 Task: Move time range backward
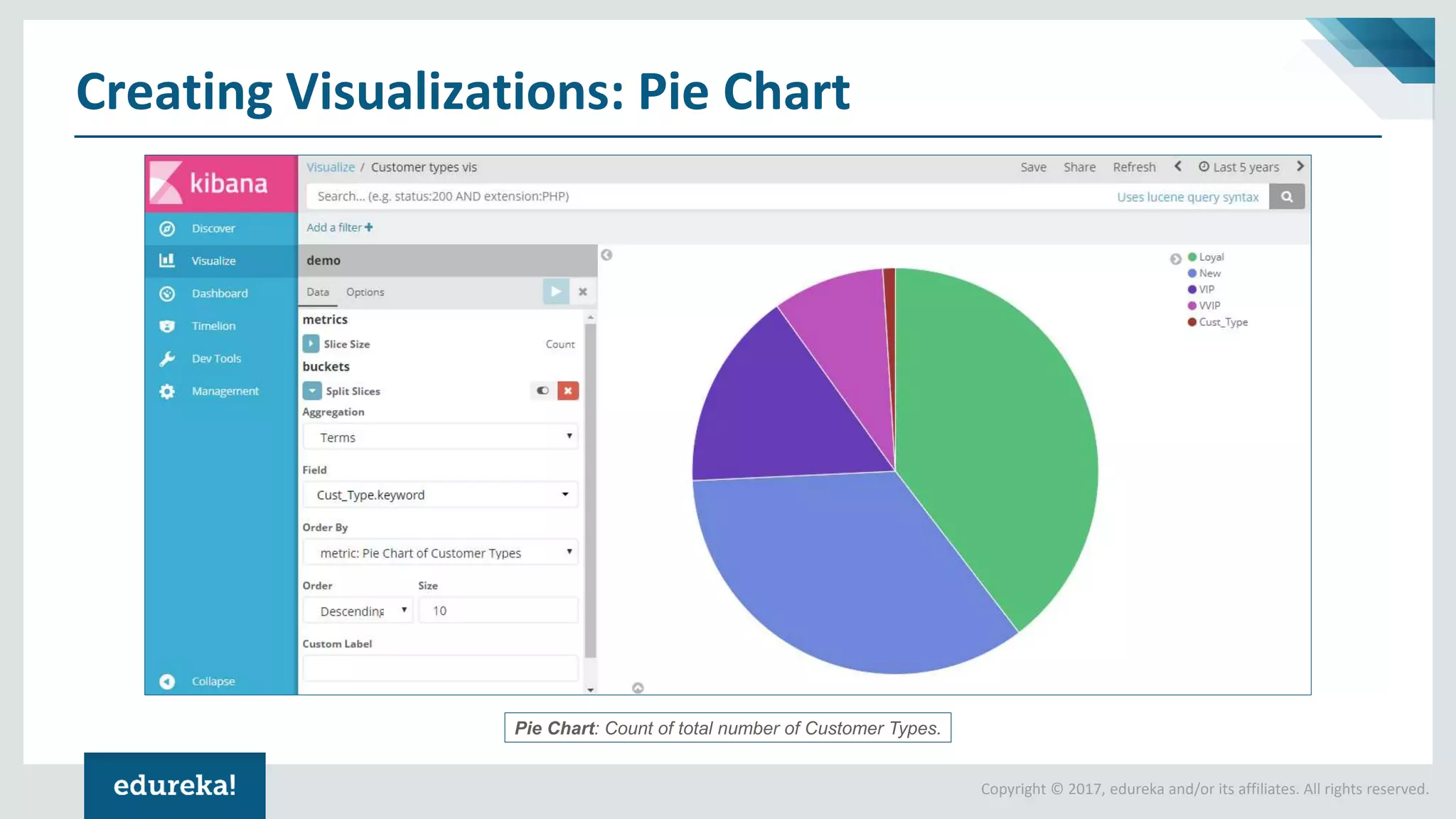click(1178, 166)
